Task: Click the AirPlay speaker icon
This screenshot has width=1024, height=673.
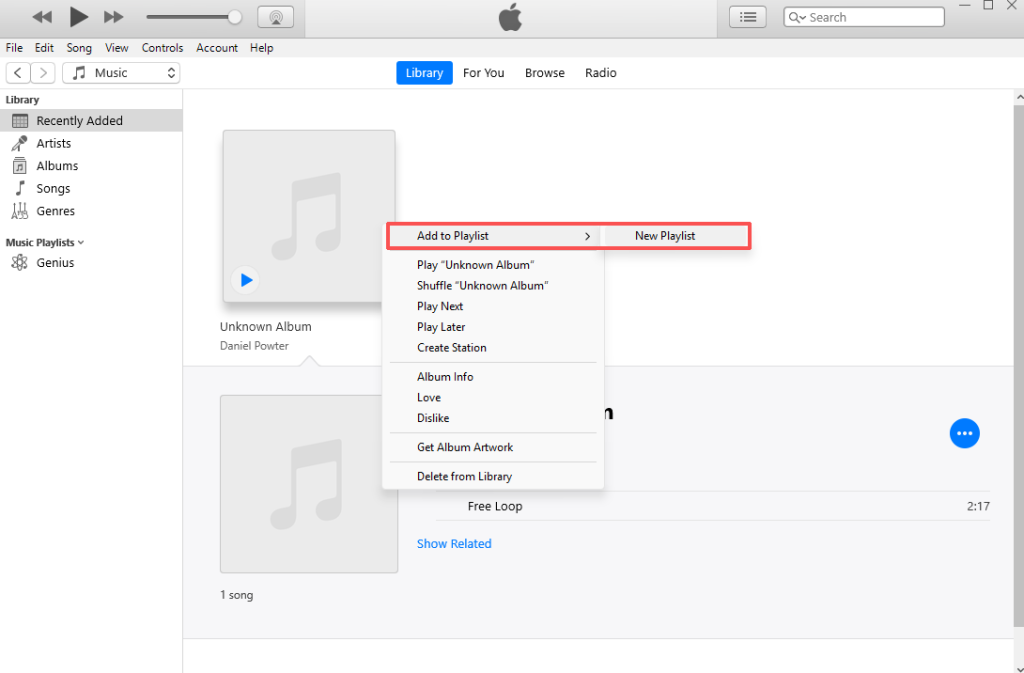Action: point(275,16)
